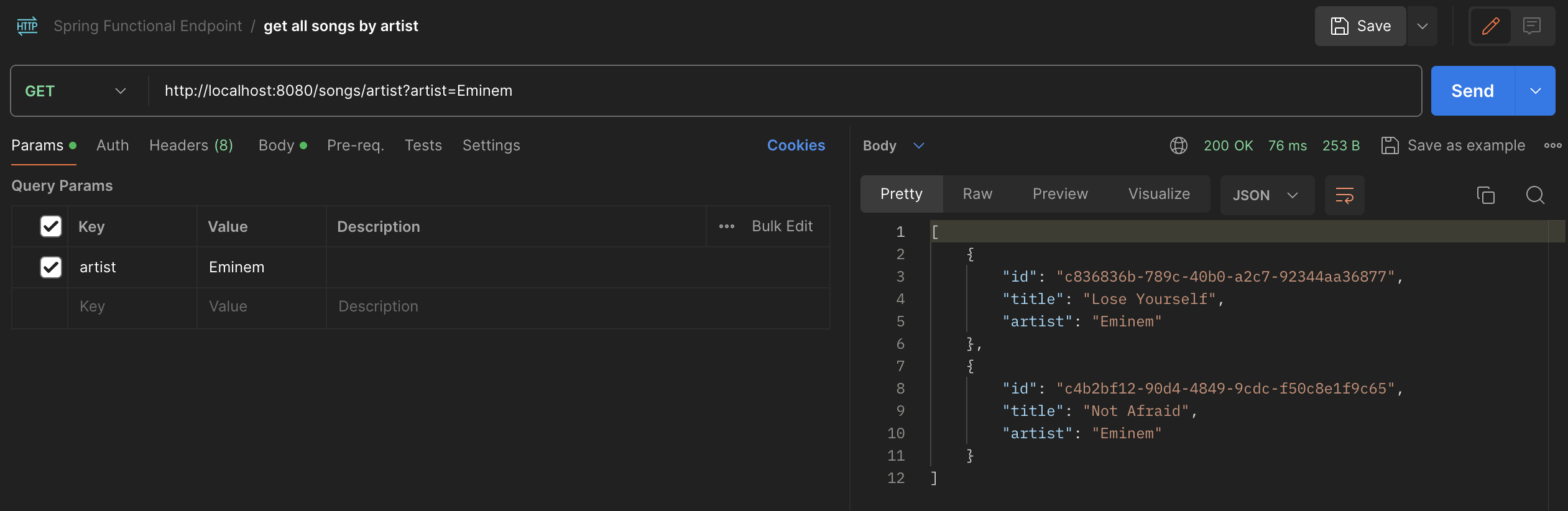Open the Cookies link
1568x511 pixels.
coord(796,145)
